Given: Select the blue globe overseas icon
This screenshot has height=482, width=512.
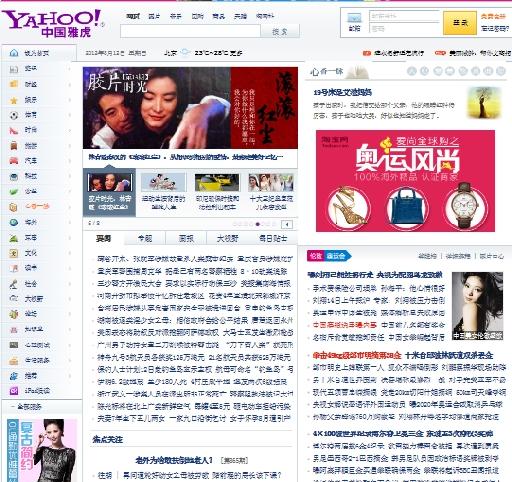Looking at the screenshot, I should coord(14,222).
